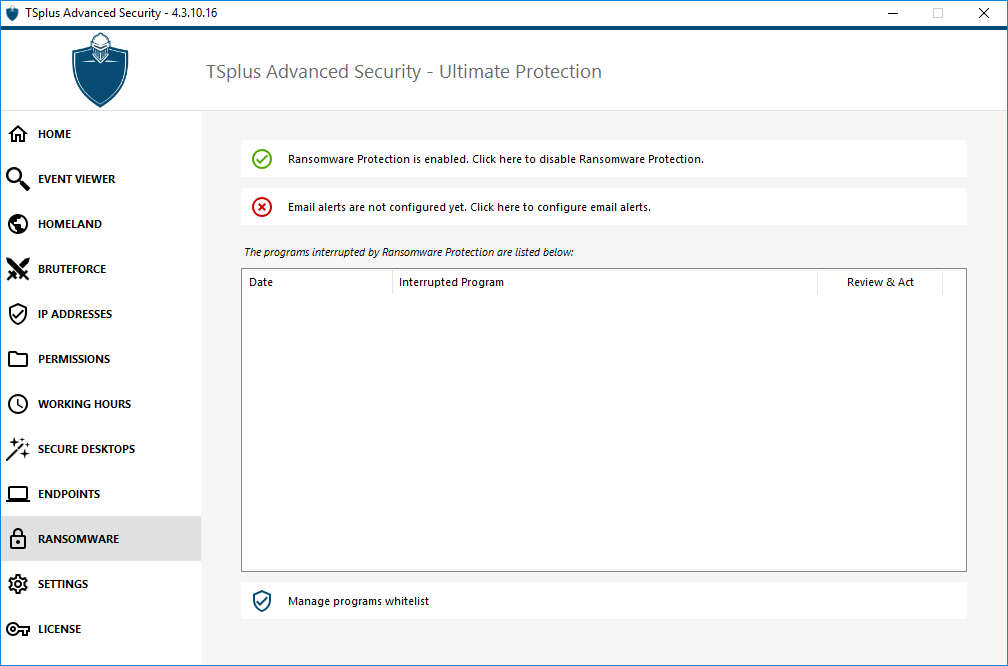Open IP Addresses shield icon
1008x666 pixels.
tap(18, 314)
